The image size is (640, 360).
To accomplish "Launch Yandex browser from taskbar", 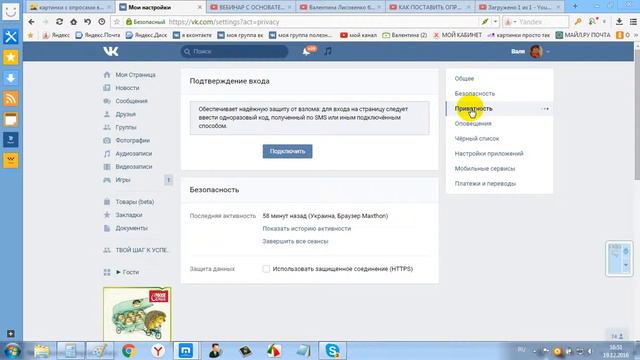I will tap(158, 351).
